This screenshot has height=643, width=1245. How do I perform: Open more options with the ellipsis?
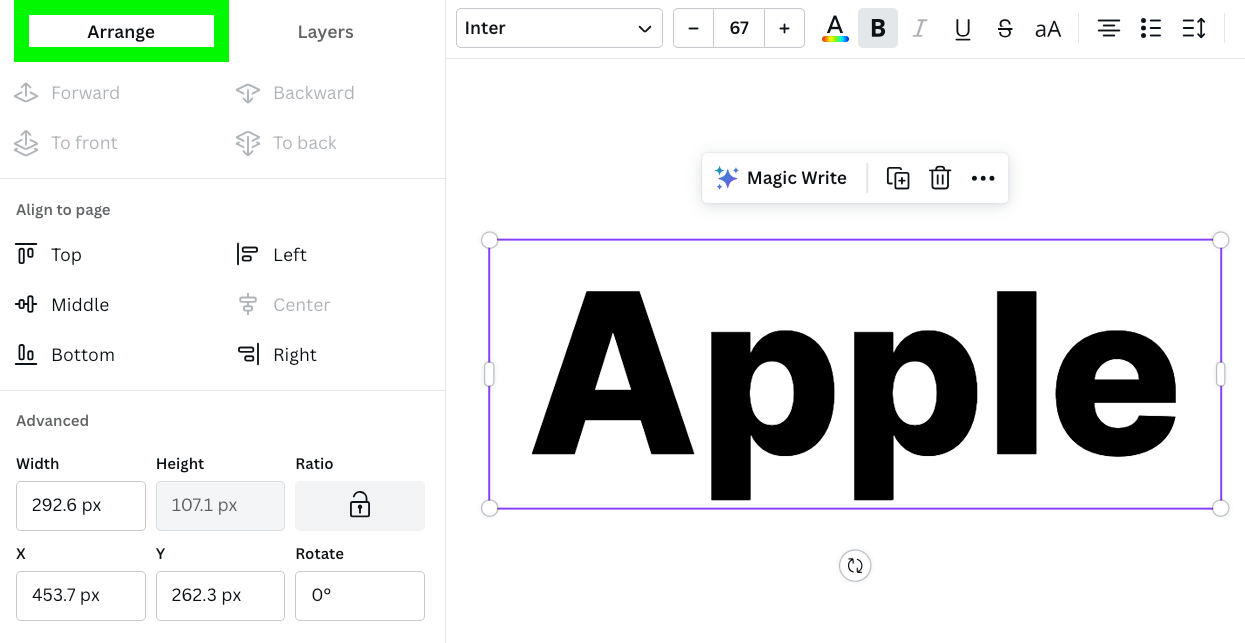click(x=983, y=177)
